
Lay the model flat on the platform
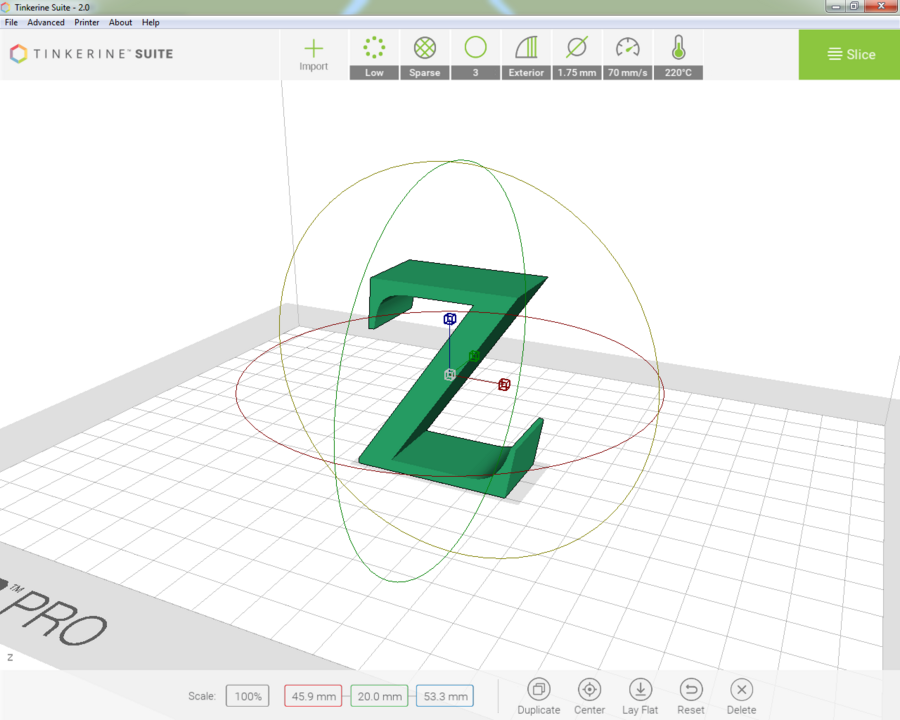[x=640, y=695]
